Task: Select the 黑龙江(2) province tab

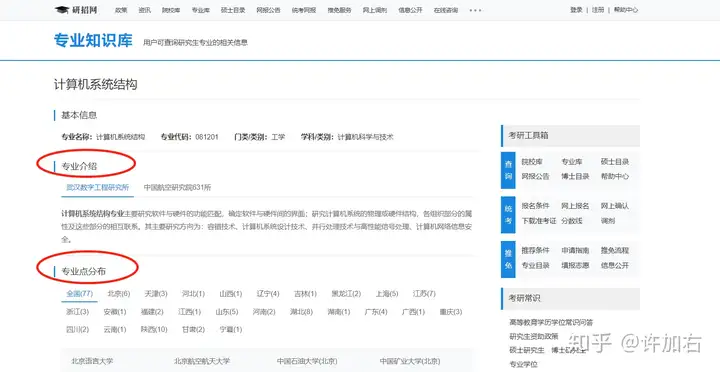Action: click(x=346, y=293)
